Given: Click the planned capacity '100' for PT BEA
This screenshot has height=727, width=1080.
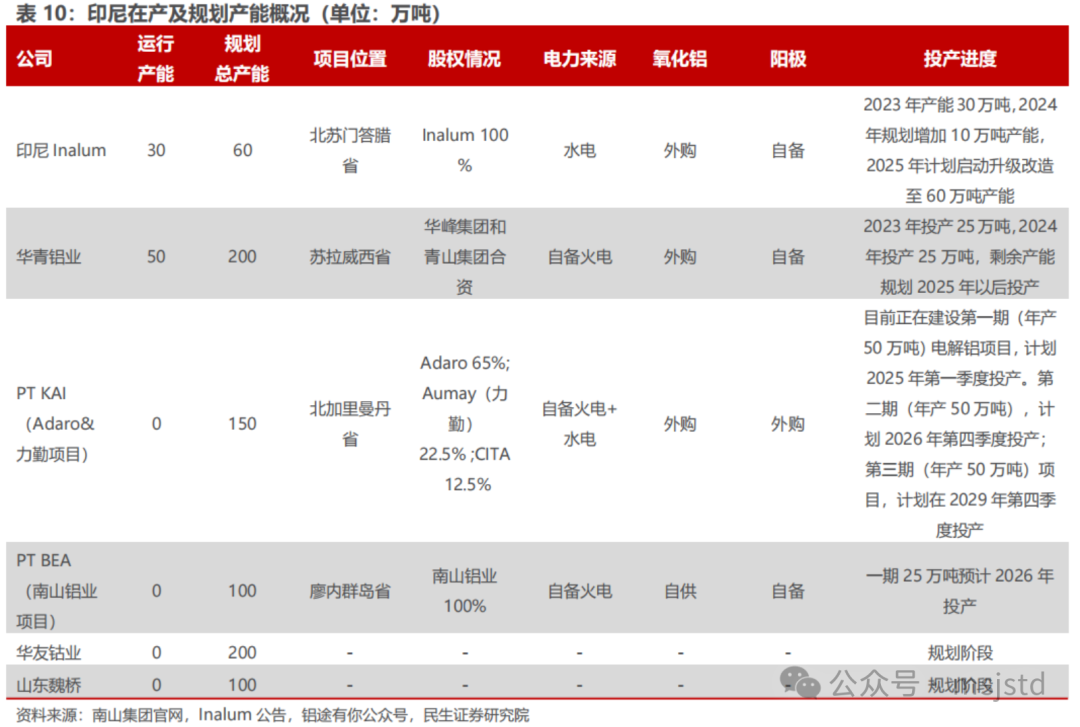Looking at the screenshot, I should 242,591.
